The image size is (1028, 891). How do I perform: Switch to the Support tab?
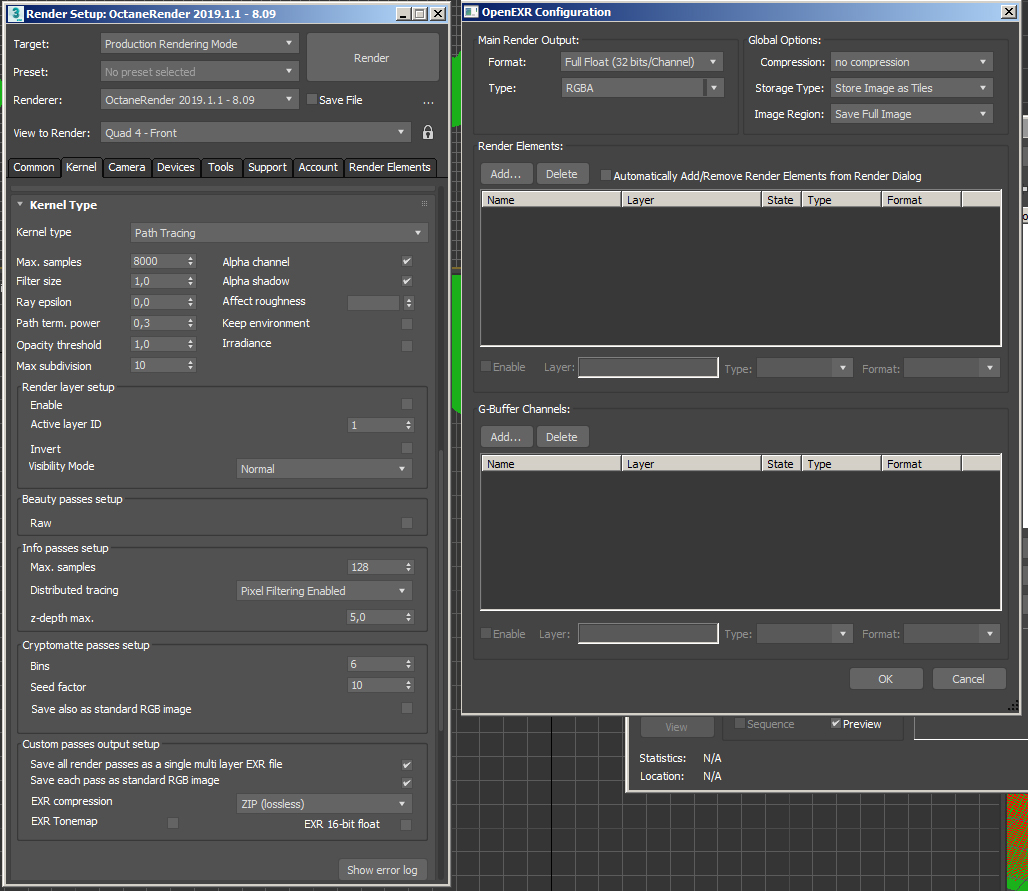(267, 167)
